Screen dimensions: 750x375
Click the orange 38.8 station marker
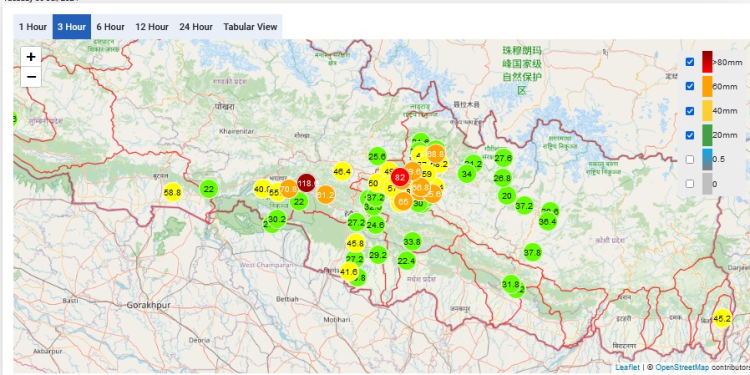pos(435,154)
